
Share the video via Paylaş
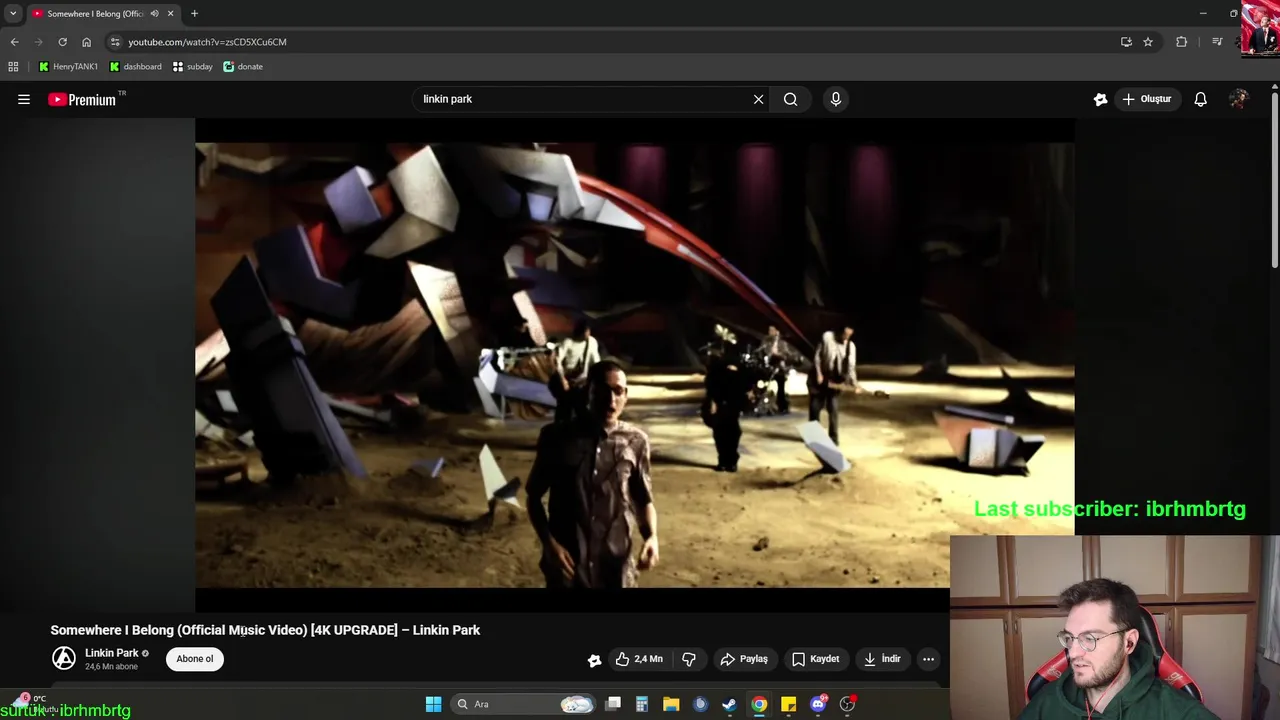point(744,659)
